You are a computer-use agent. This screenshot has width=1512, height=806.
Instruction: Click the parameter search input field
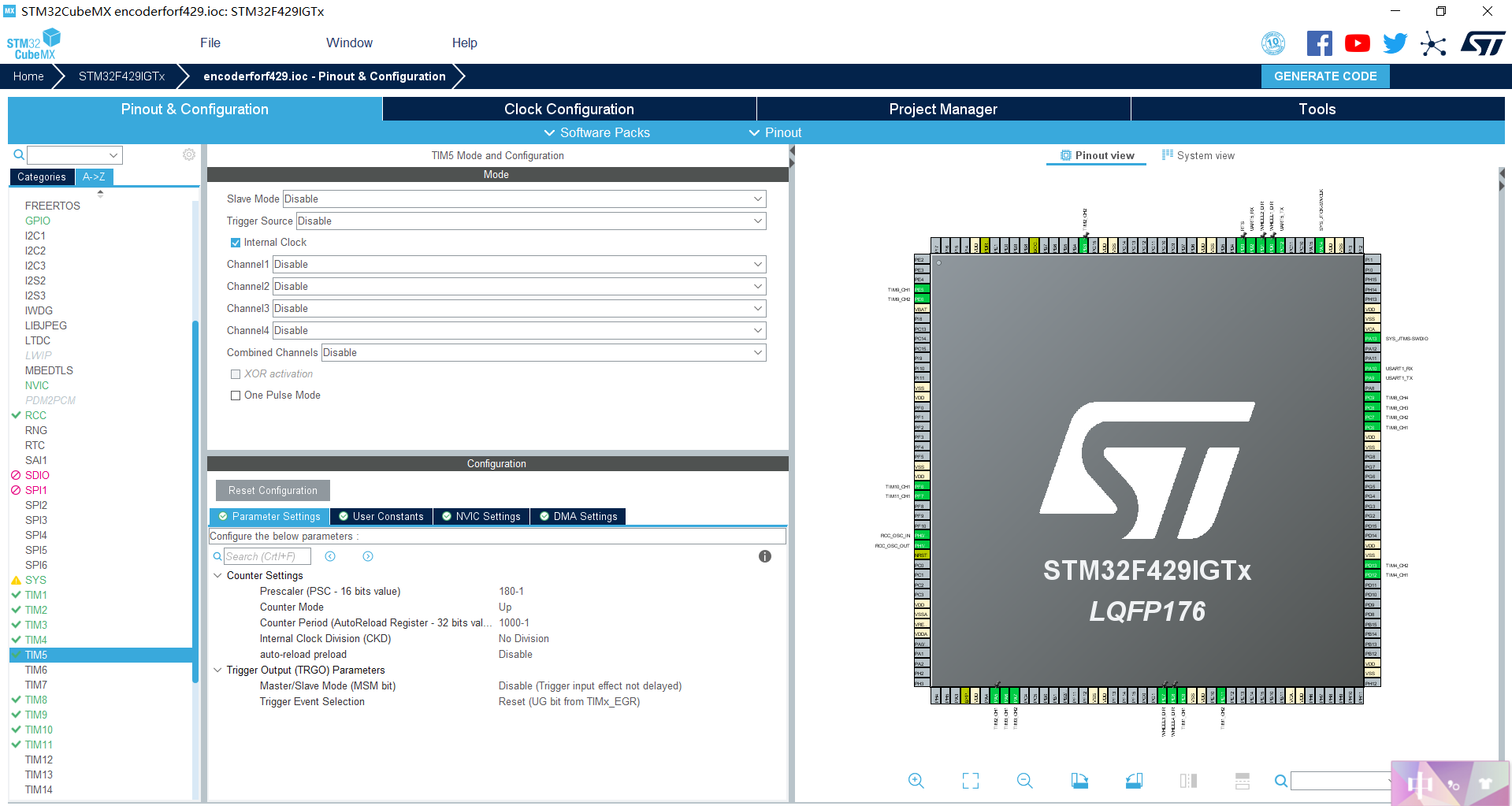tap(267, 556)
